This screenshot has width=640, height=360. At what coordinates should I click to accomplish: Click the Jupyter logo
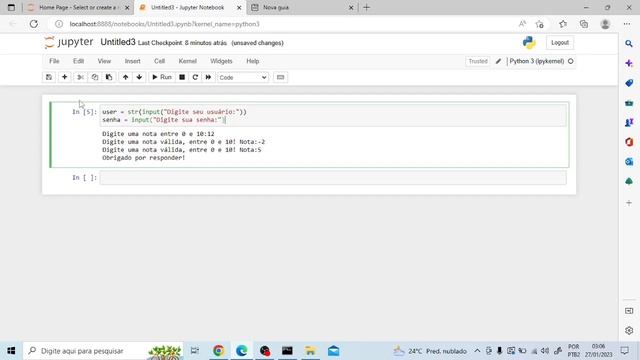[69, 42]
